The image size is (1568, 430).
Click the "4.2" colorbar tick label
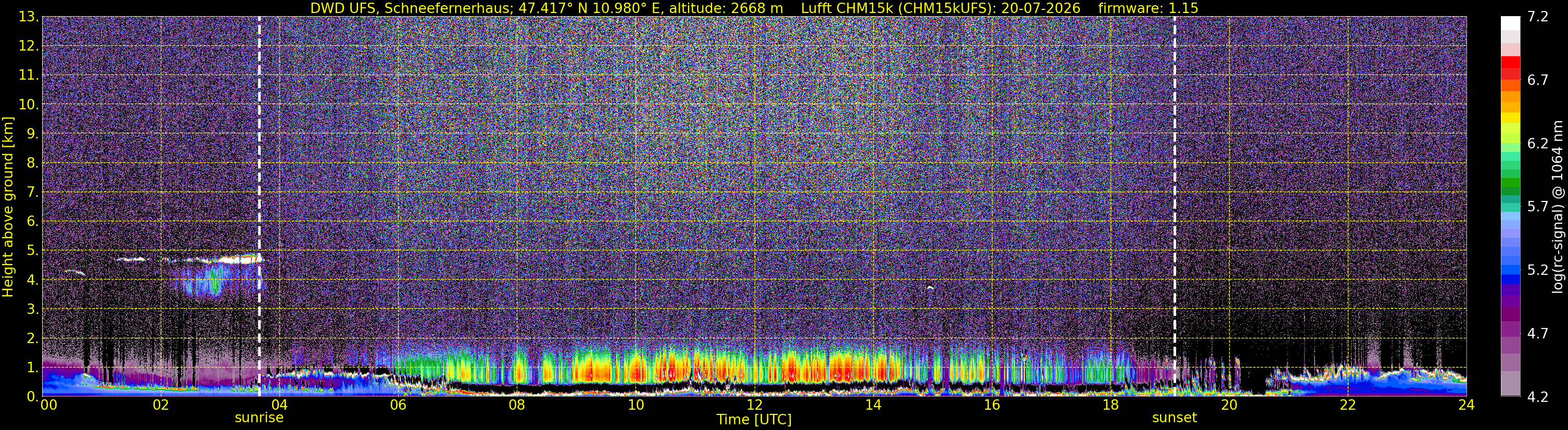pos(1538,397)
